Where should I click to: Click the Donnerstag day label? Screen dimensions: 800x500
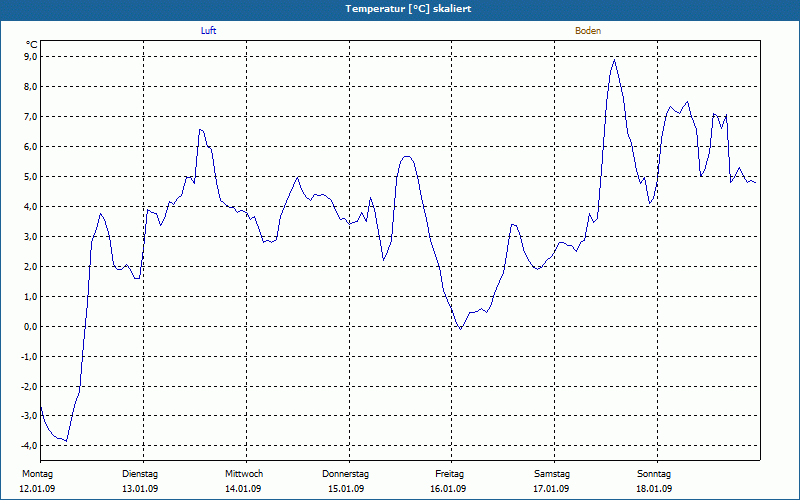tap(345, 474)
